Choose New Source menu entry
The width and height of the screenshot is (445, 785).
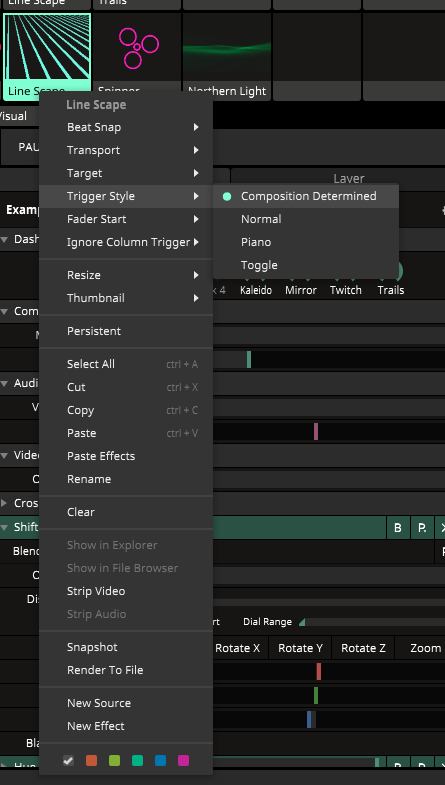coord(126,704)
